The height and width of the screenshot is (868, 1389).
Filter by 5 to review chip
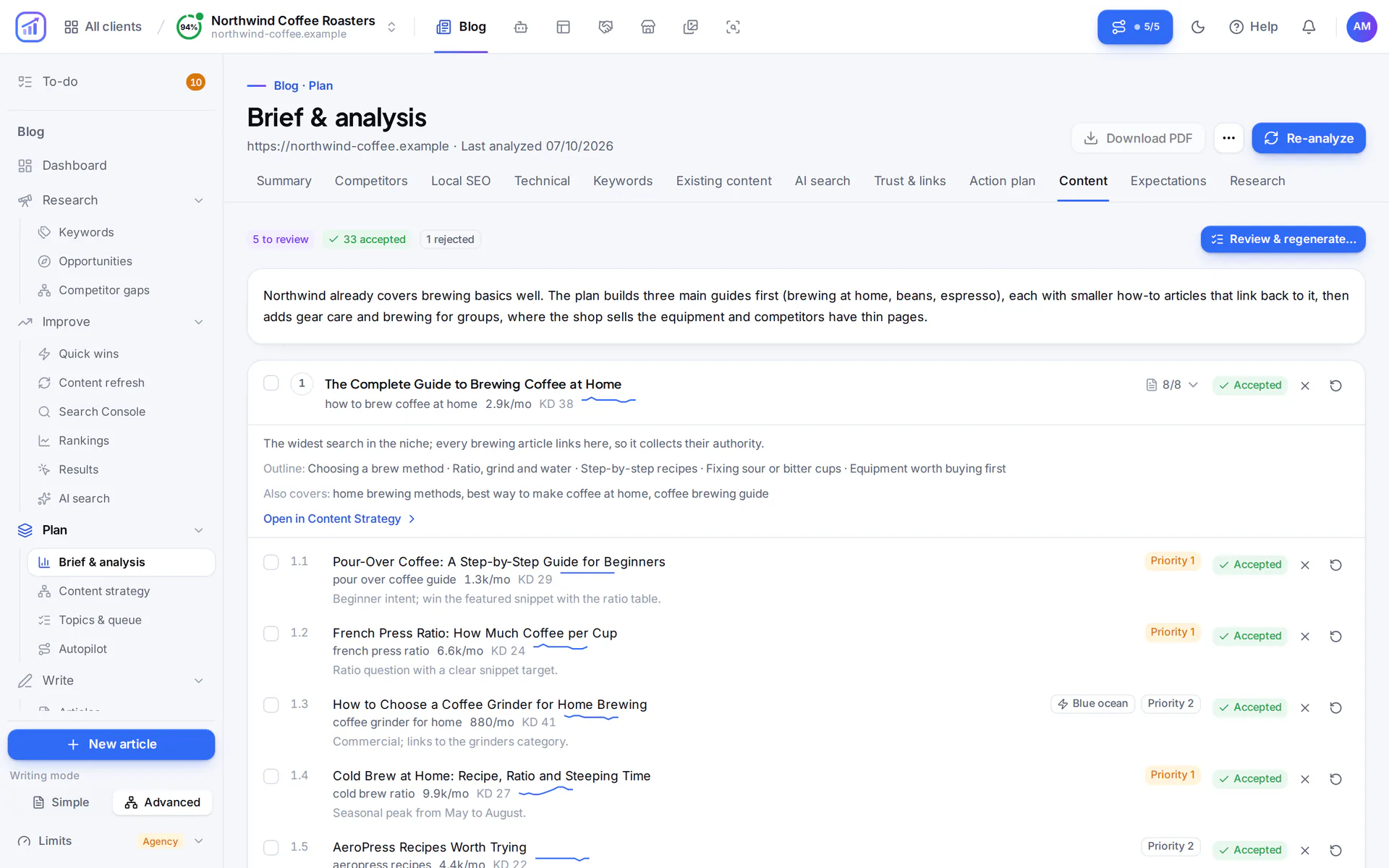pos(280,239)
